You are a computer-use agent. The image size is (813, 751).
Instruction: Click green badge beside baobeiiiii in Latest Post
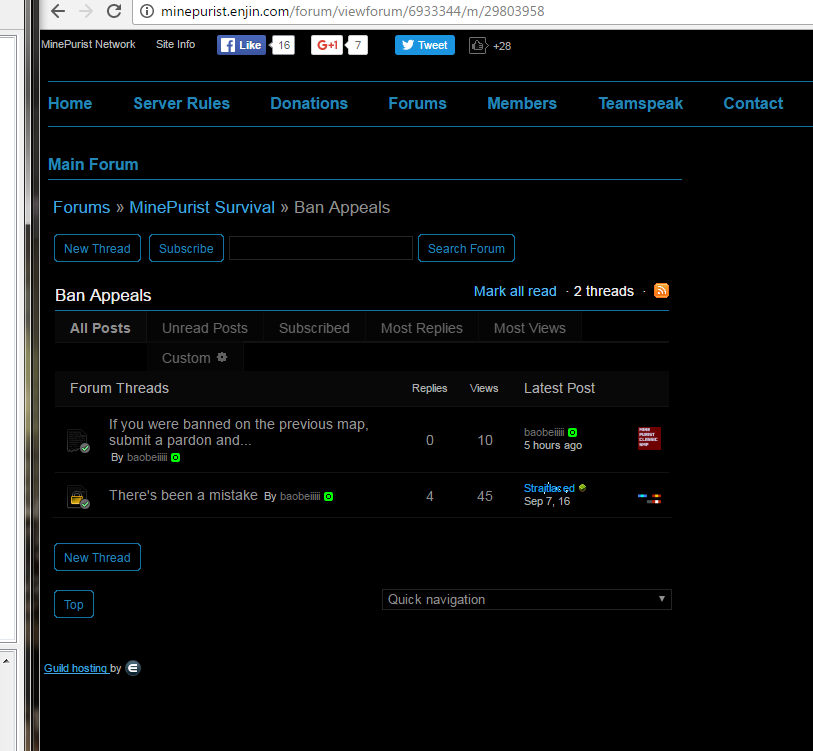tap(572, 433)
